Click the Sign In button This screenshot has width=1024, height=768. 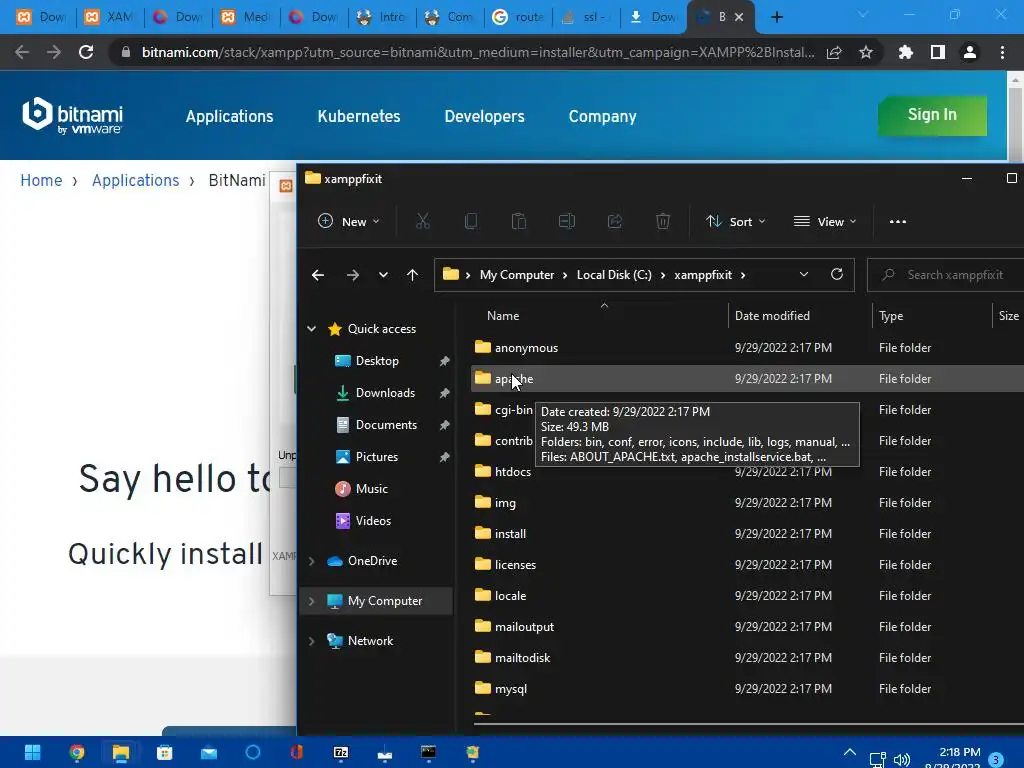point(932,115)
